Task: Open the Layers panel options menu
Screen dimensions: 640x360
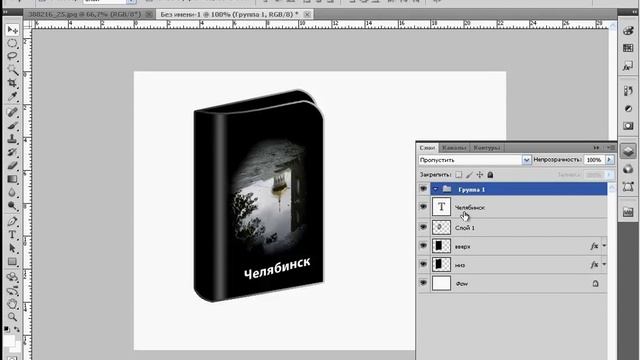Action: coord(611,148)
